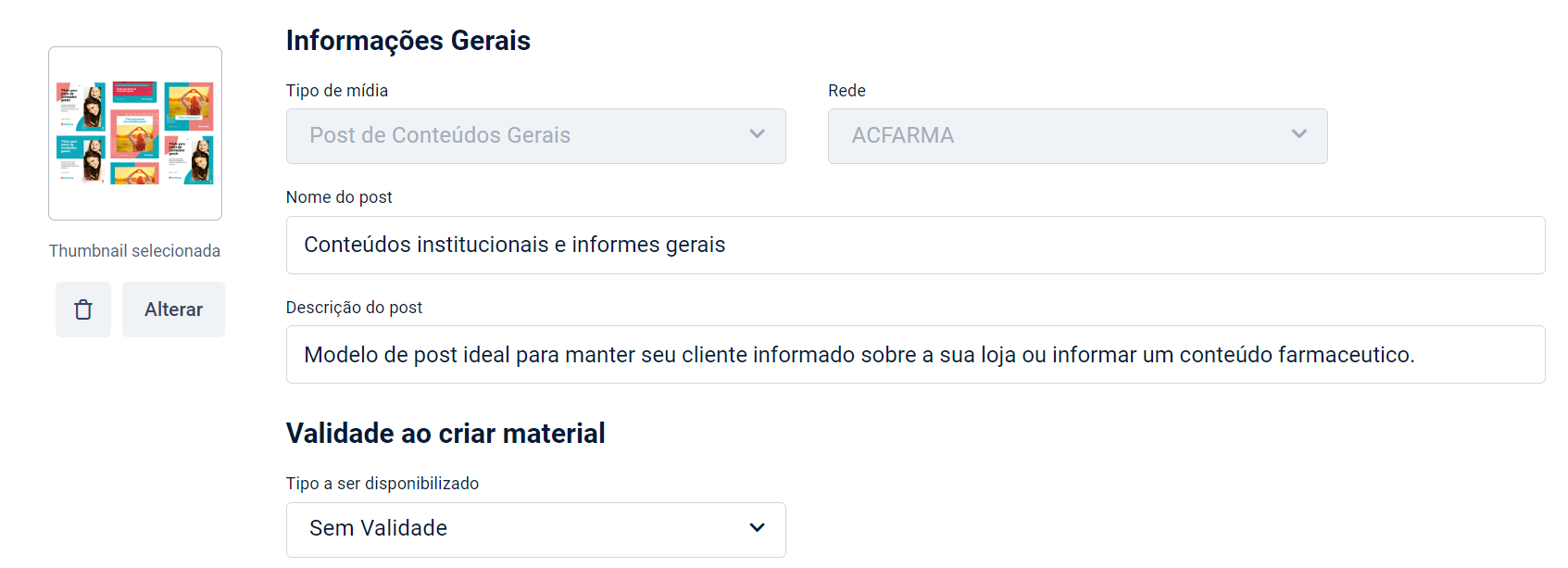
Task: Click the chevron arrow beside Sem Validade
Action: [x=757, y=528]
